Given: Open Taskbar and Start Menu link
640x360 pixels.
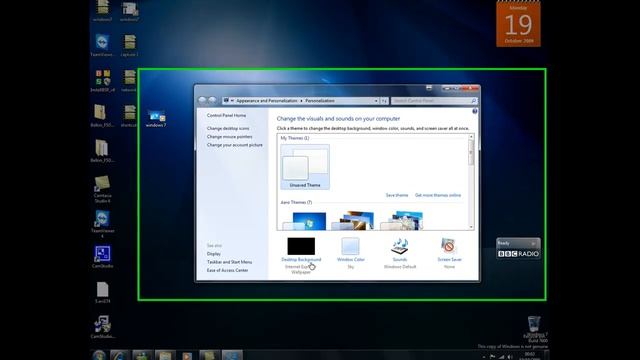Looking at the screenshot, I should point(229,262).
